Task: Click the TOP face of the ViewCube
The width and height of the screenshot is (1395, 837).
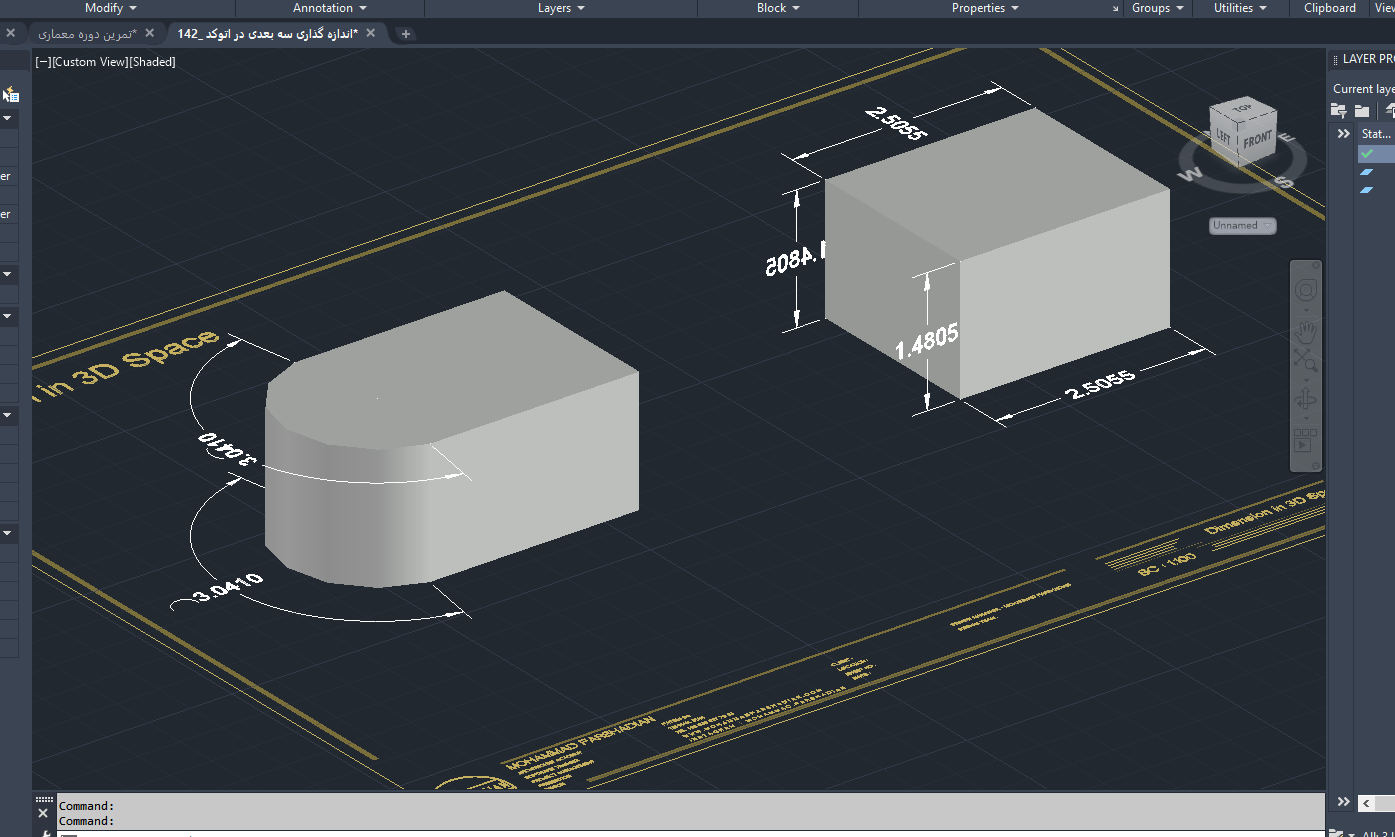Action: coord(1243,109)
